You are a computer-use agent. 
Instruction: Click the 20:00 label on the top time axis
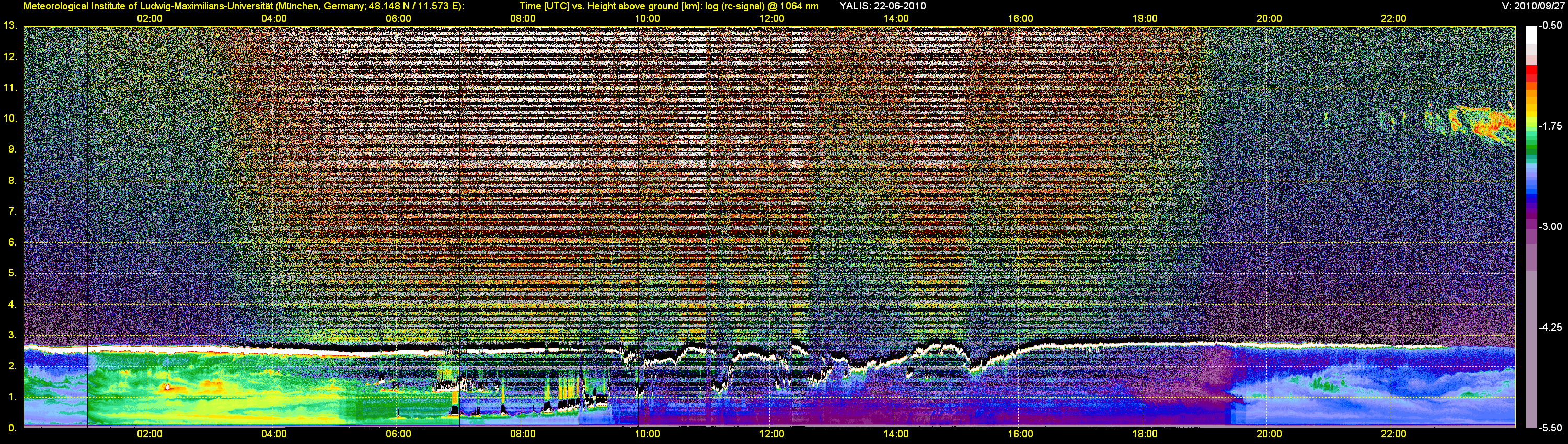click(x=1269, y=18)
